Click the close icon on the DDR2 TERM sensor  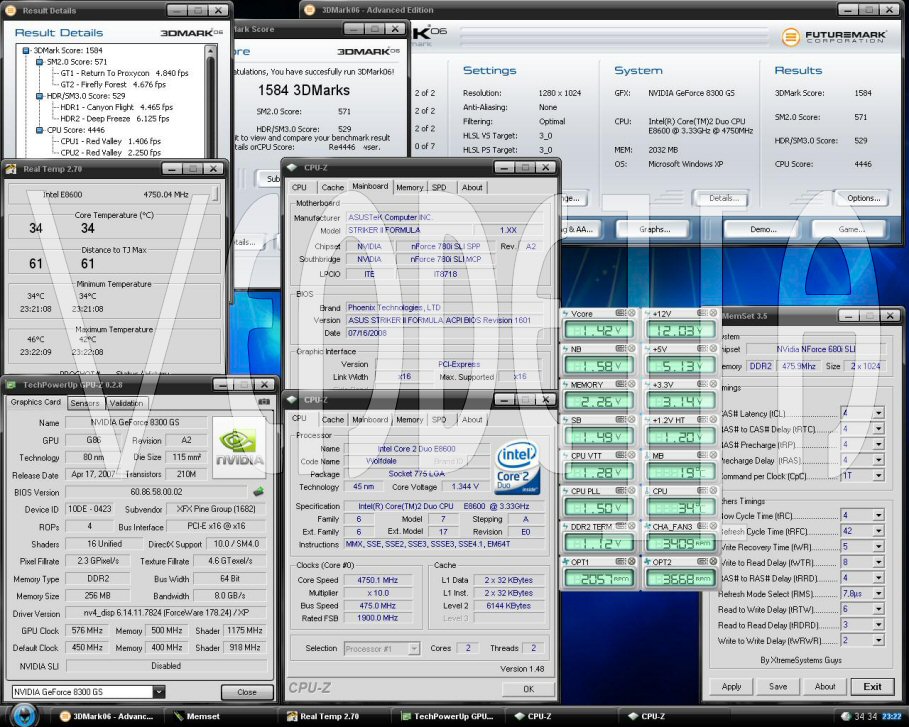coord(631,526)
